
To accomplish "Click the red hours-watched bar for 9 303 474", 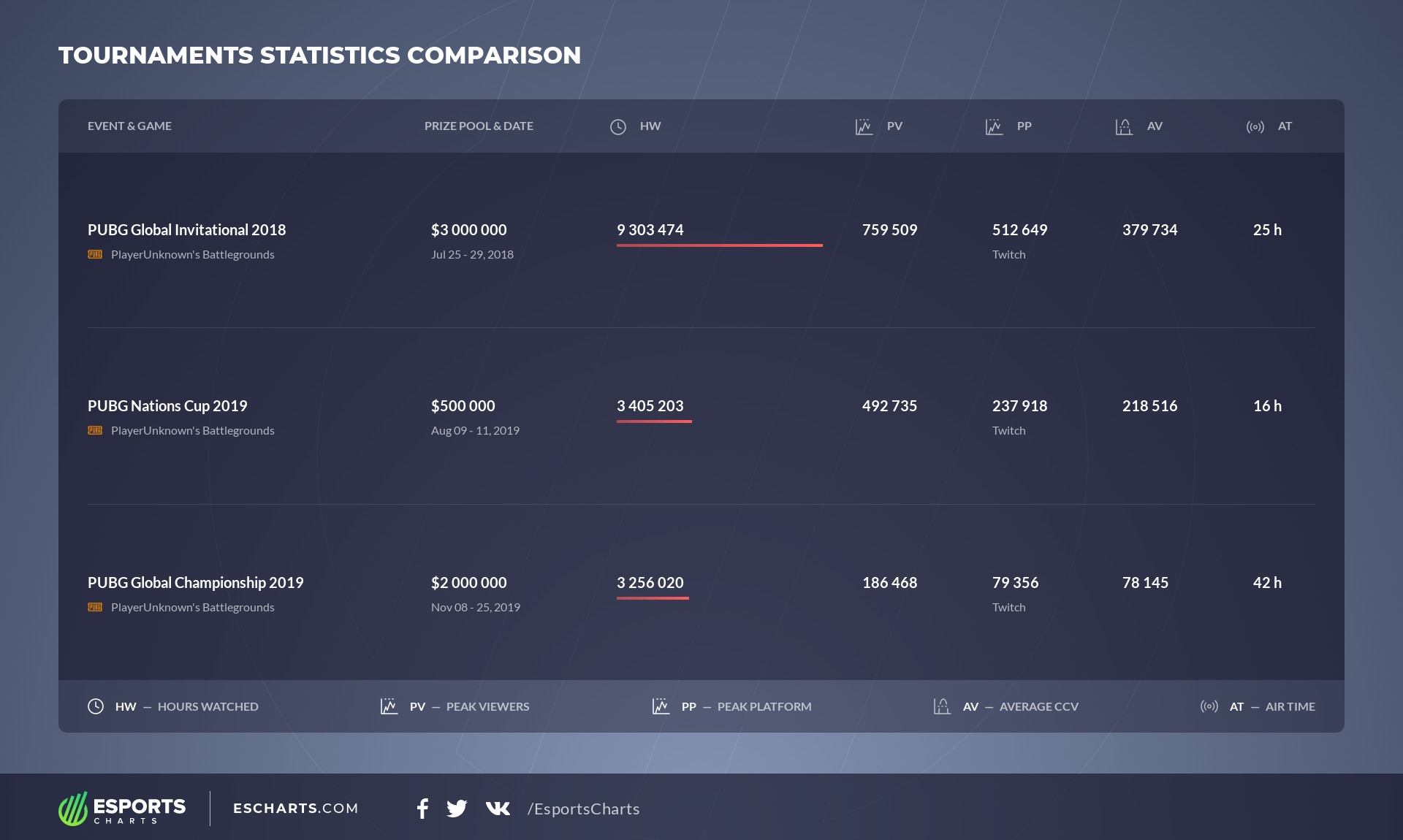I will pos(719,245).
